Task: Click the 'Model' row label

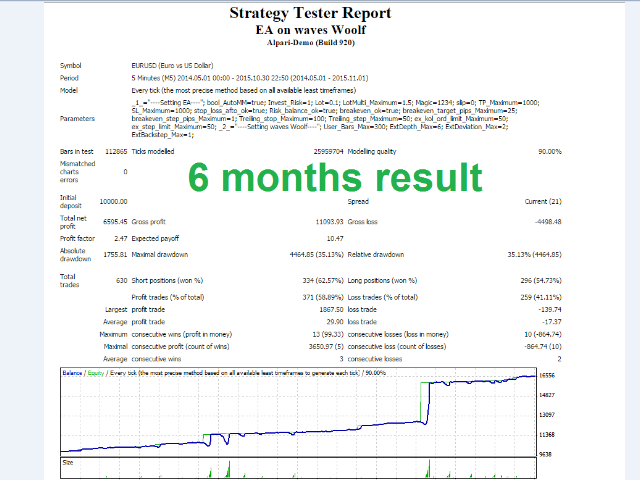Action: pos(69,91)
